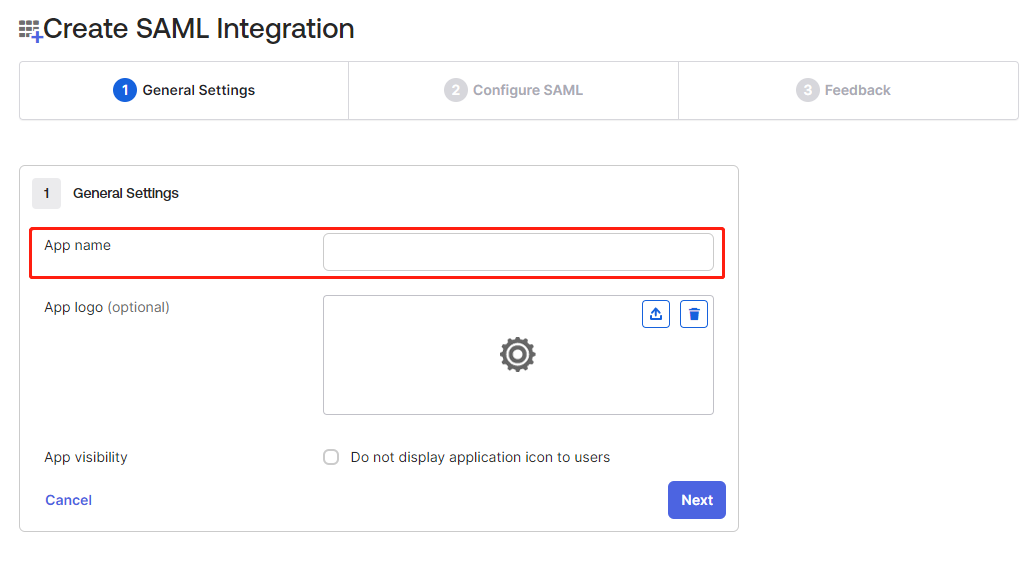The width and height of the screenshot is (1032, 563).
Task: Click the app grid plus icon by title
Action: [30, 30]
